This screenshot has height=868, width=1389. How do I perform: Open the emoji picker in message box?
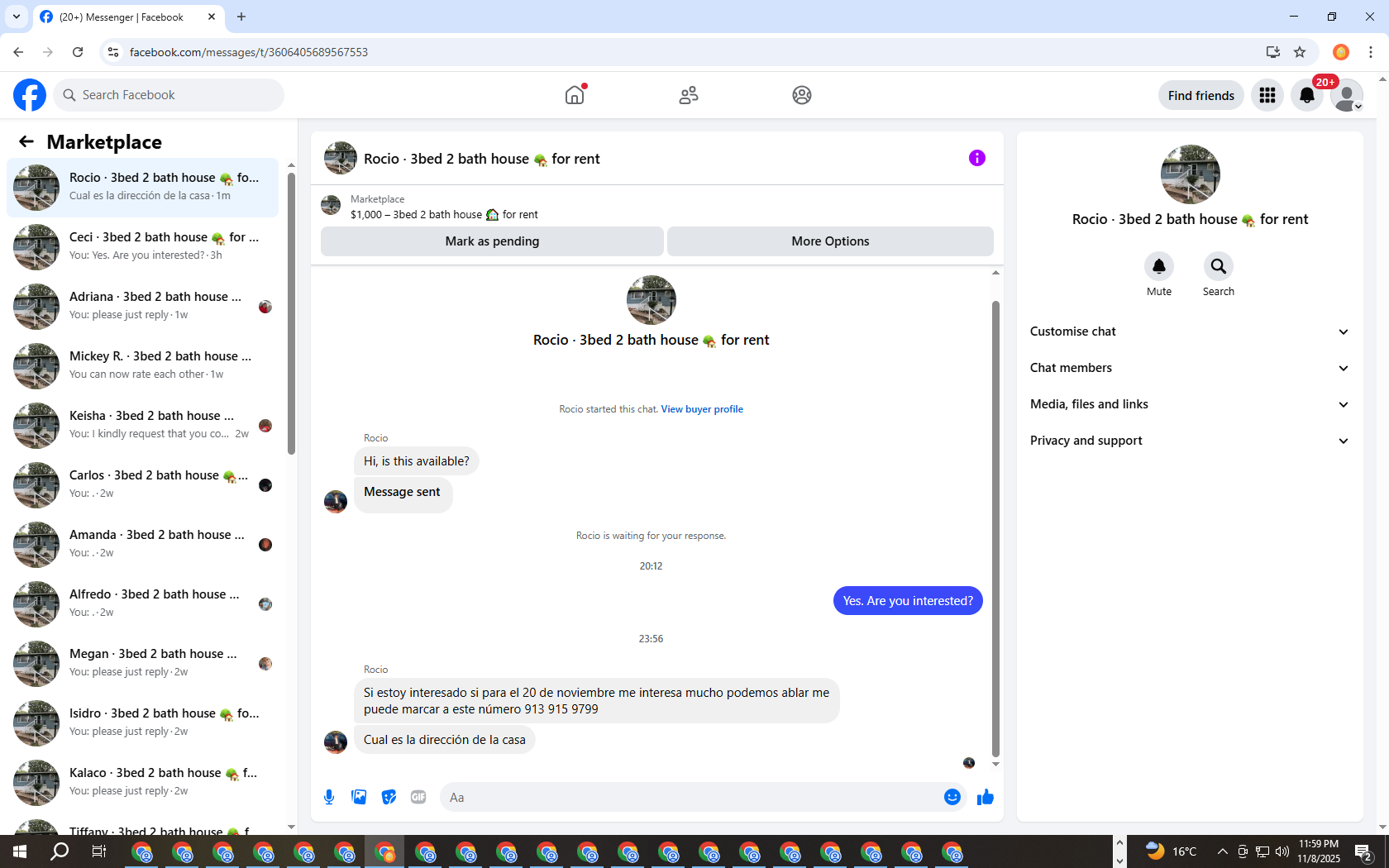[952, 797]
